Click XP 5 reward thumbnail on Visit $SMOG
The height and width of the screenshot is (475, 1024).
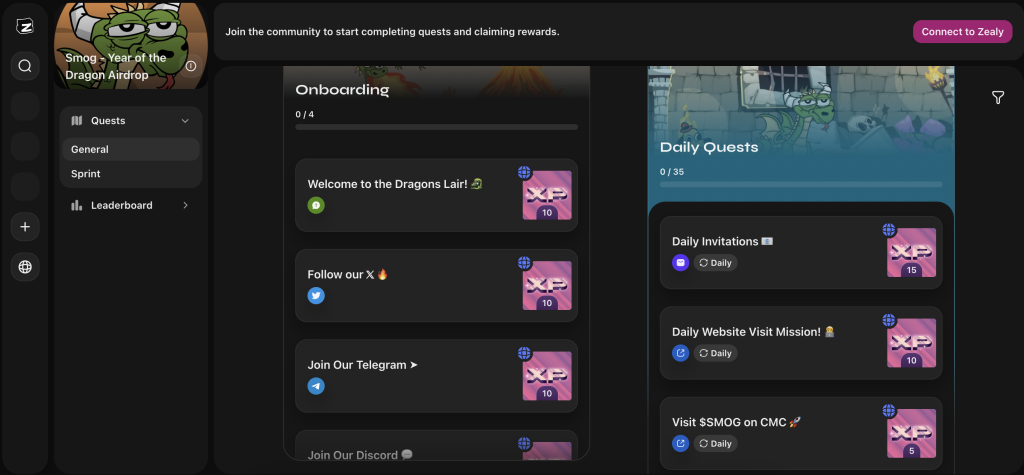coord(912,434)
